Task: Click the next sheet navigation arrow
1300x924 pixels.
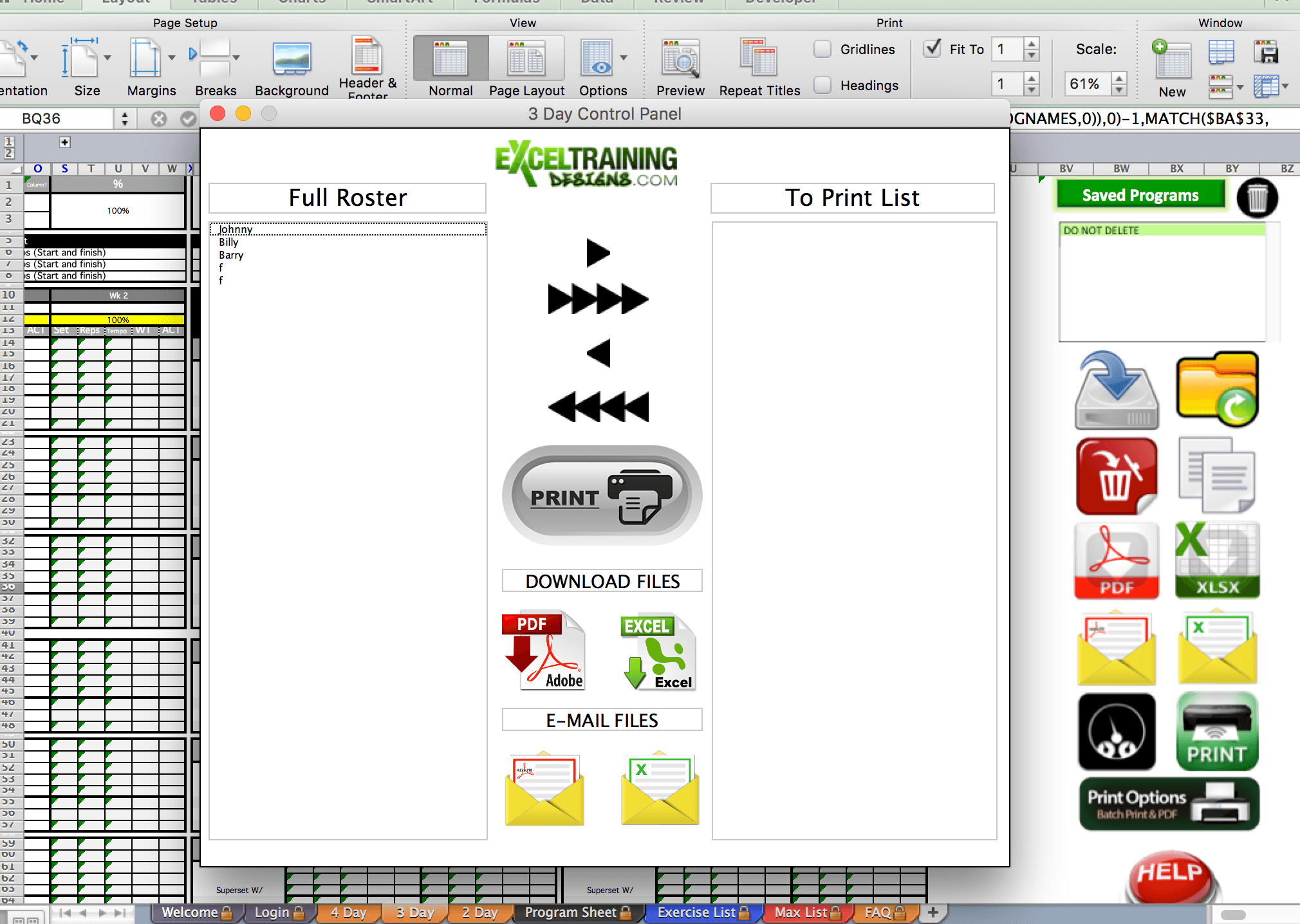Action: 102,912
